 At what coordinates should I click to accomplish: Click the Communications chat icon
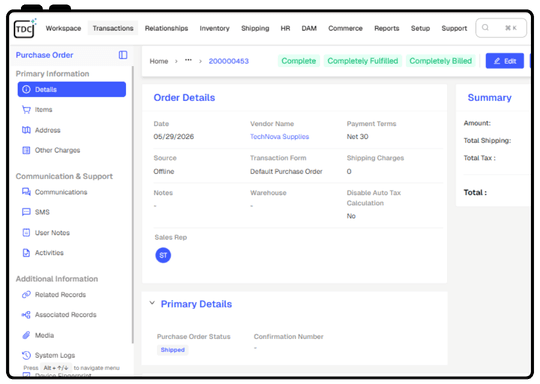(x=26, y=192)
